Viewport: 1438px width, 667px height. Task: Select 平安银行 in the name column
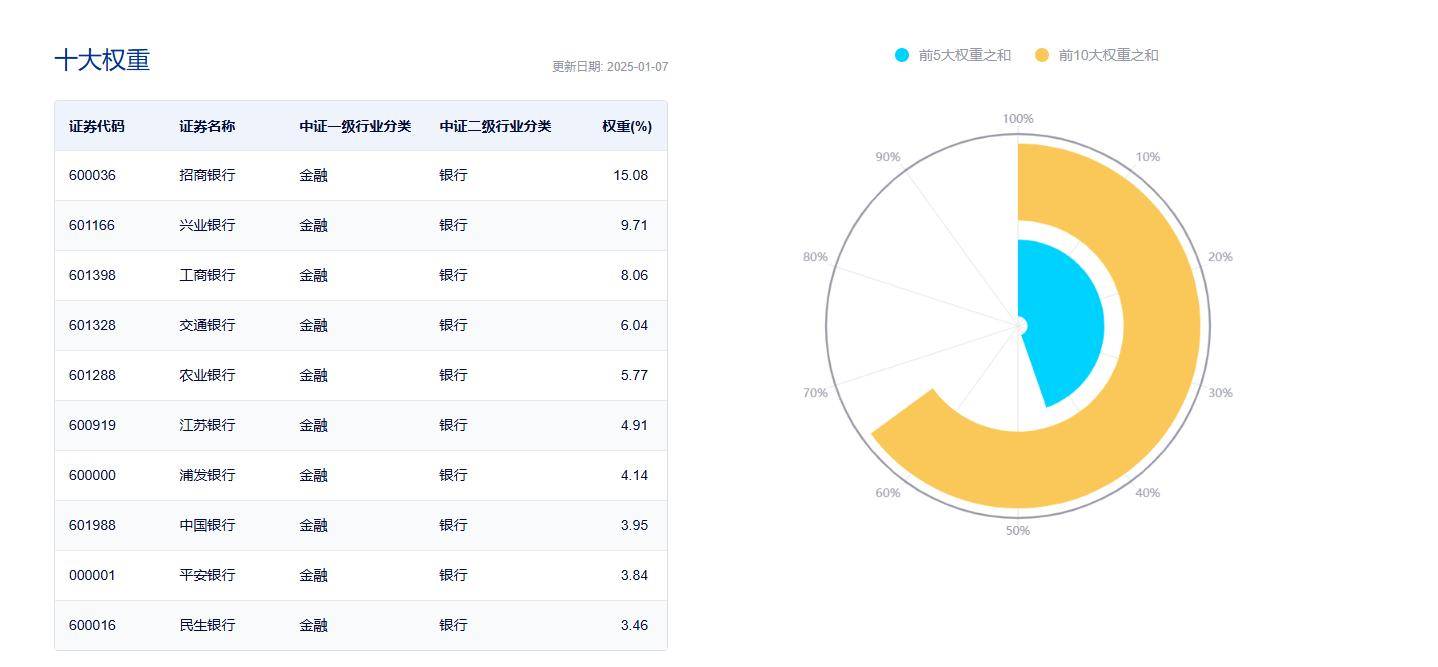pos(207,575)
